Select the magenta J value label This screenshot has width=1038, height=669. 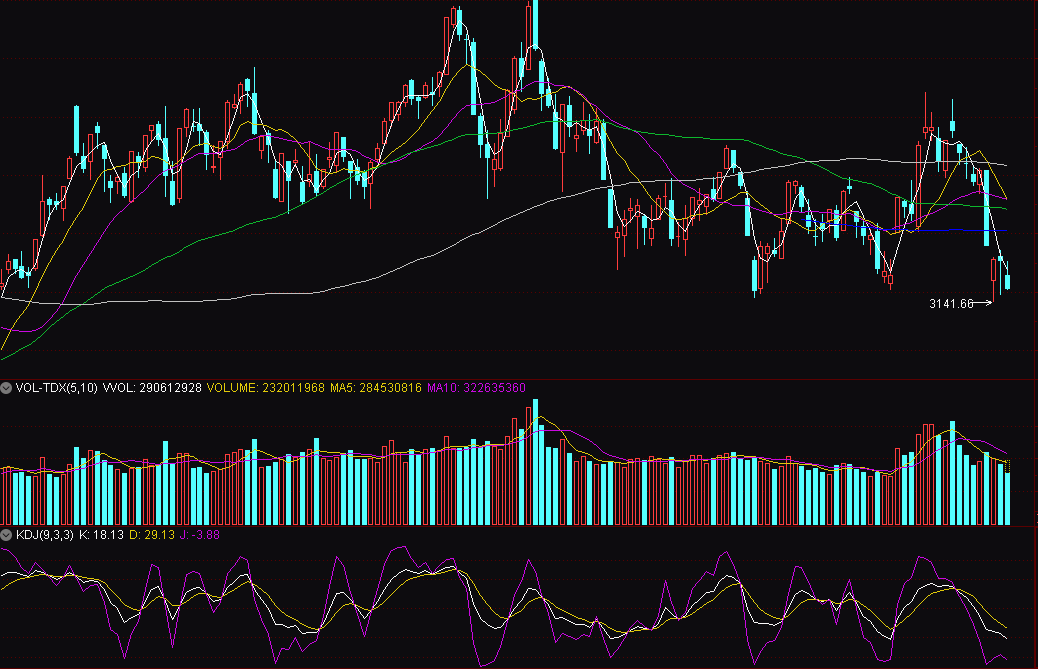198,535
